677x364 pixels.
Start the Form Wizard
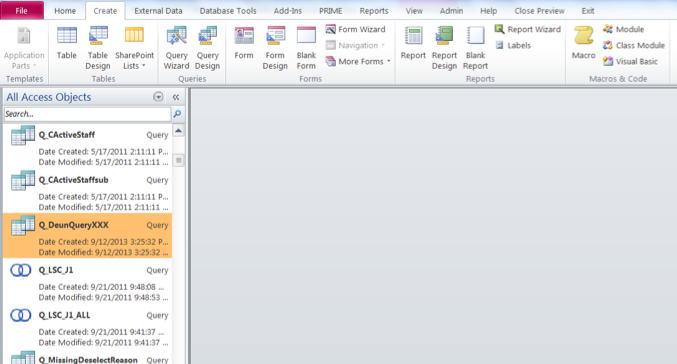(355, 29)
